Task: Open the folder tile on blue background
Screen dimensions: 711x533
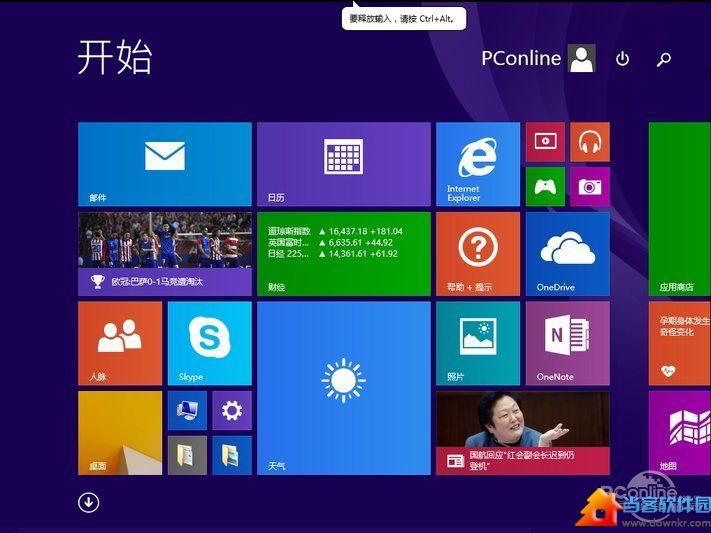Action: tap(232, 455)
